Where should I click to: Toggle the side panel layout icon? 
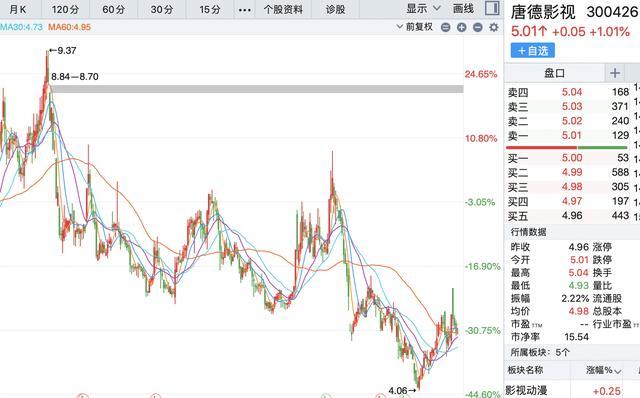pos(492,8)
